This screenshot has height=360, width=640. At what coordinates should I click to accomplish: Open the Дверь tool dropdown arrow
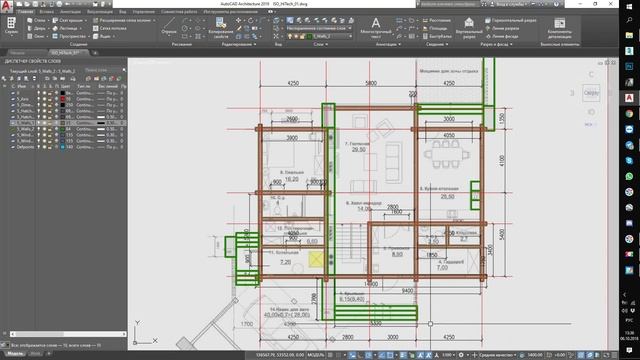pyautogui.click(x=49, y=28)
